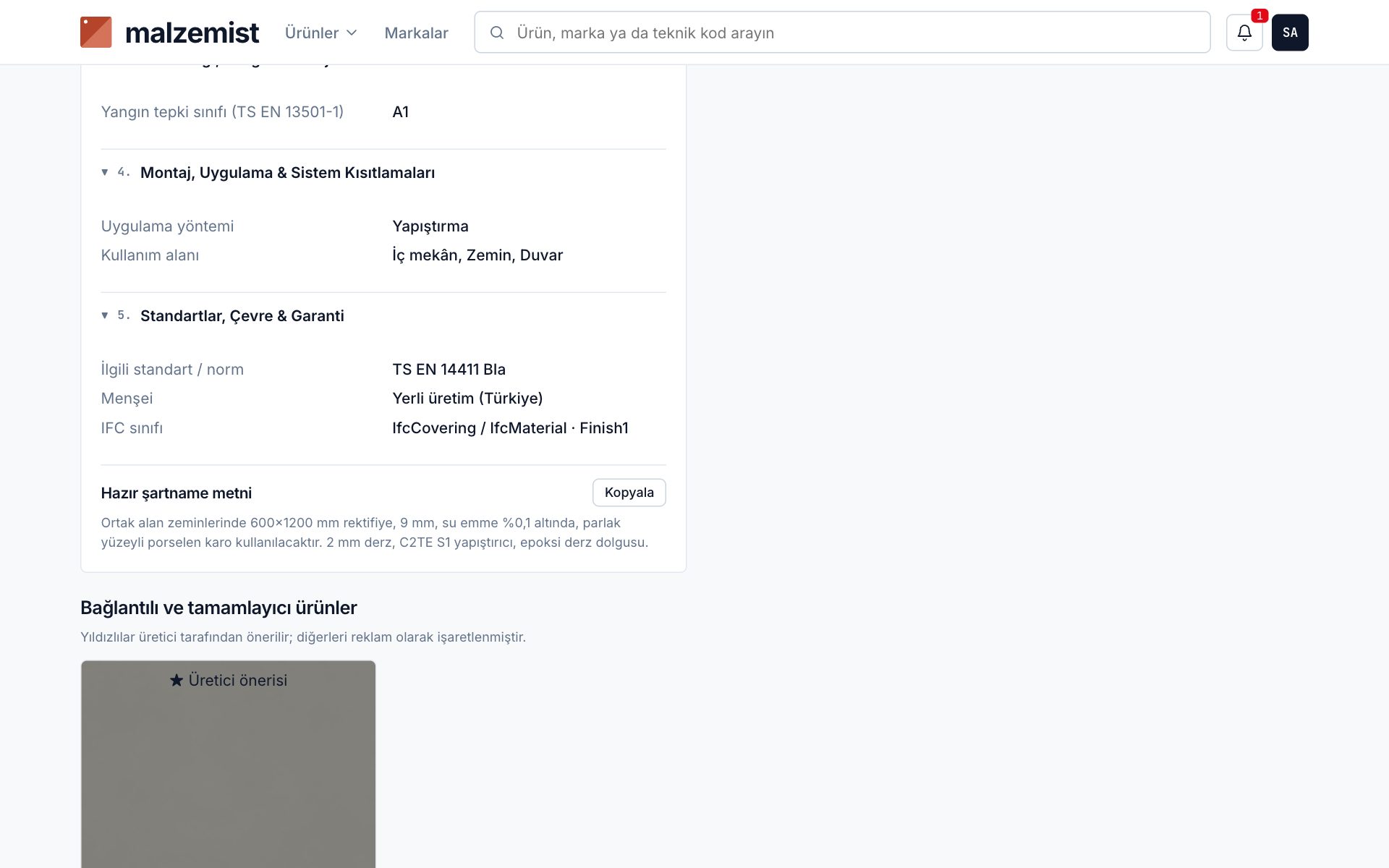Click the malzemist brand name
Screen dimensions: 1389x868
192,33
